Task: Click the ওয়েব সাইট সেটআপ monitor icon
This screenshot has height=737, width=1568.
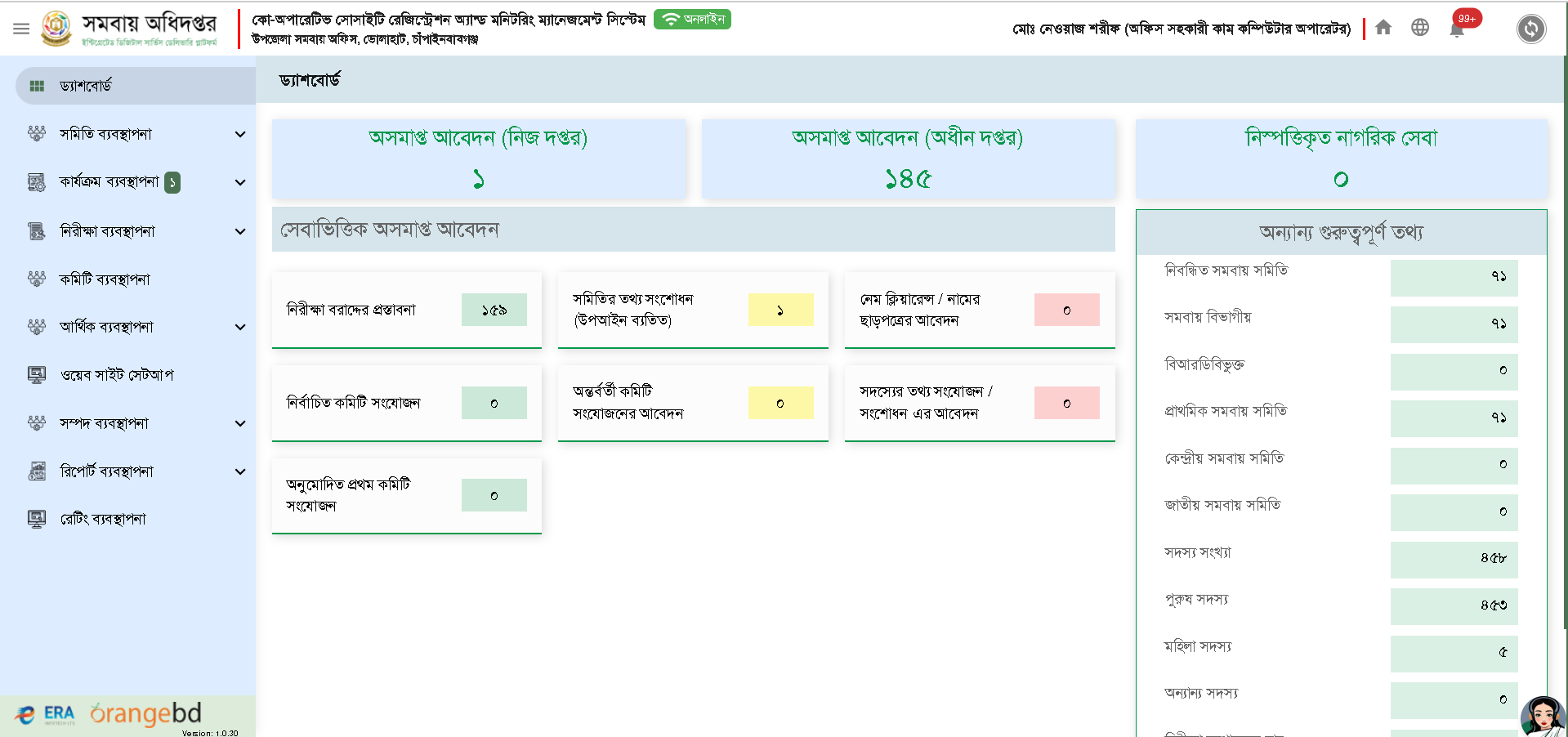Action: coord(37,375)
